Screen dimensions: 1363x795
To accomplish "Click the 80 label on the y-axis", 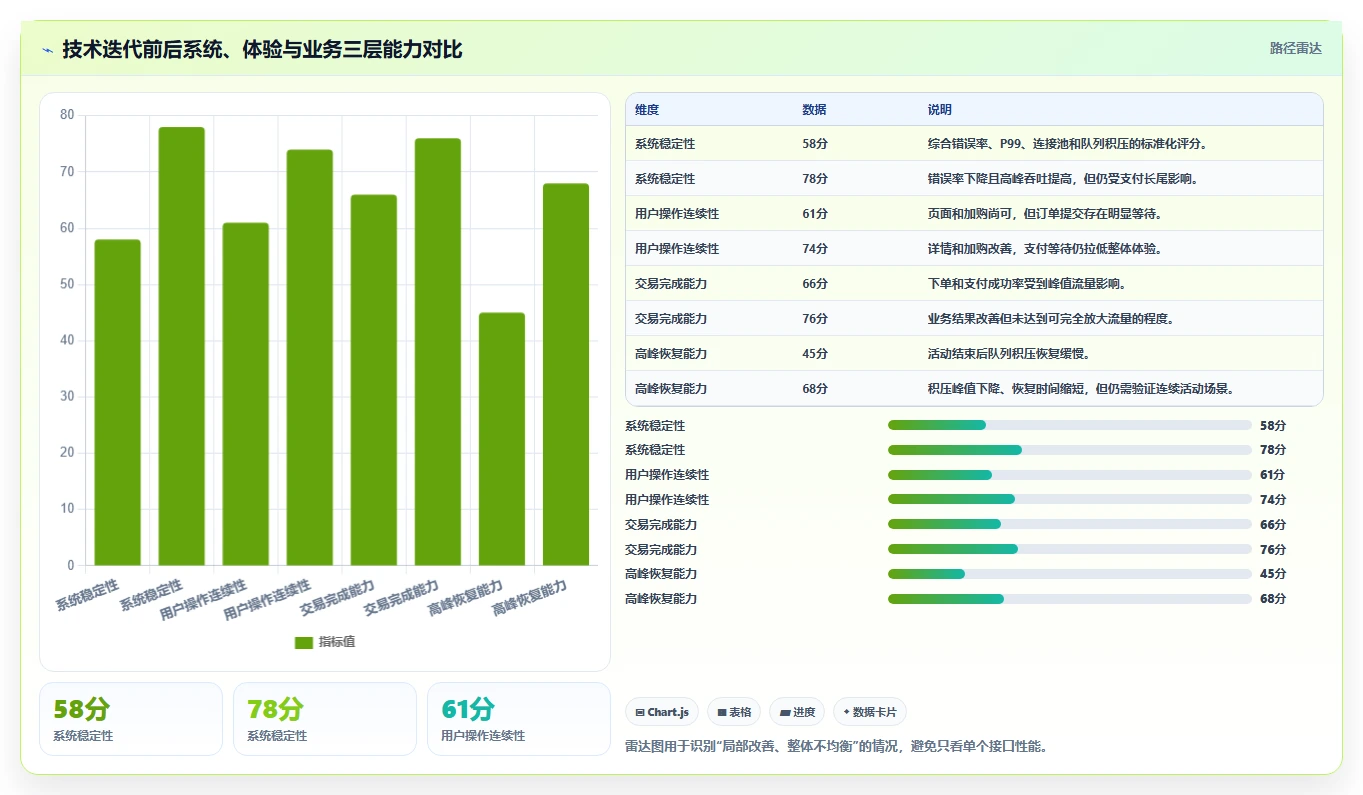I will coord(67,115).
